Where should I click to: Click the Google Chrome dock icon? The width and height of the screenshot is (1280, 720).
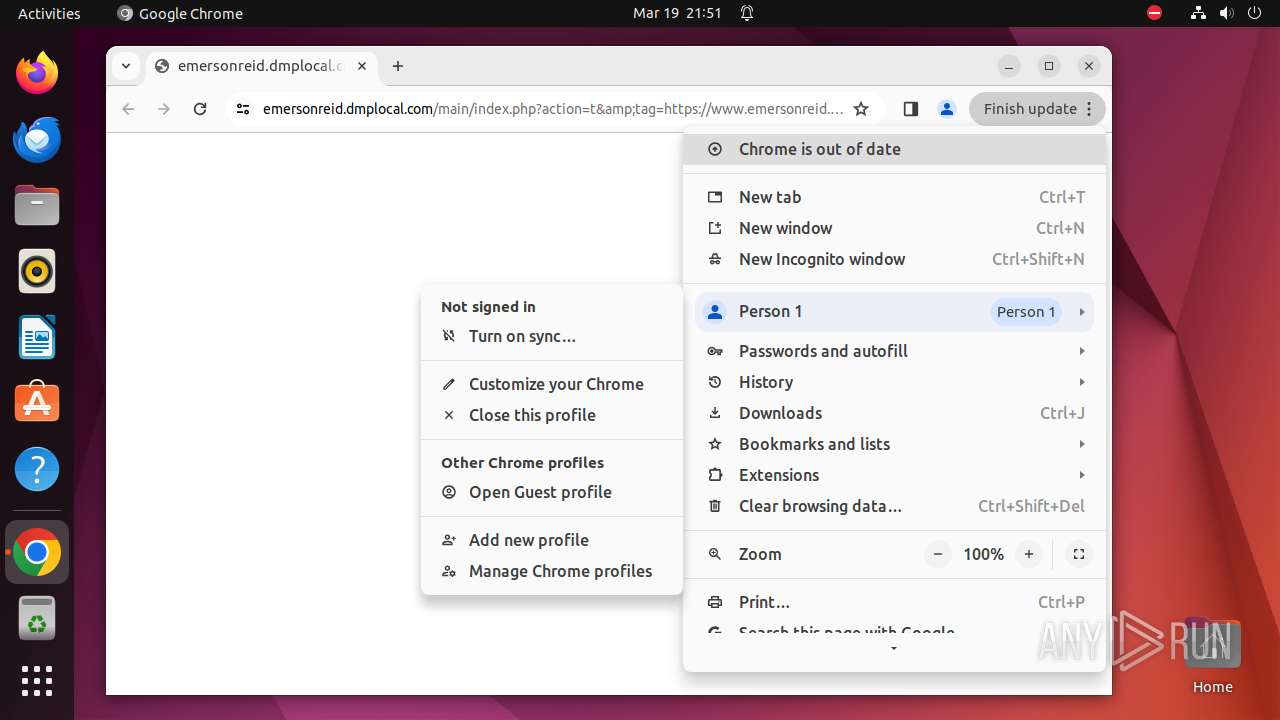tap(37, 552)
